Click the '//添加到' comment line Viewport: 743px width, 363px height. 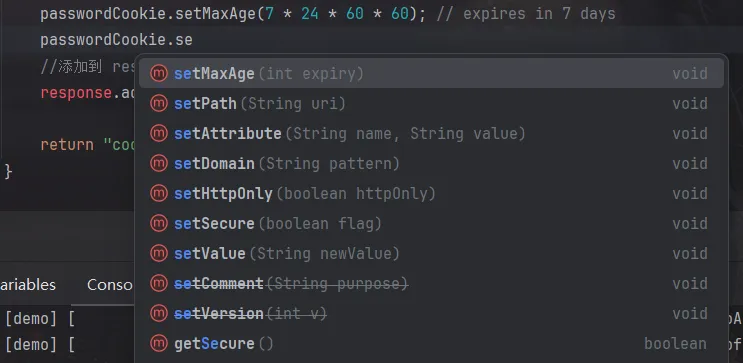pos(88,66)
